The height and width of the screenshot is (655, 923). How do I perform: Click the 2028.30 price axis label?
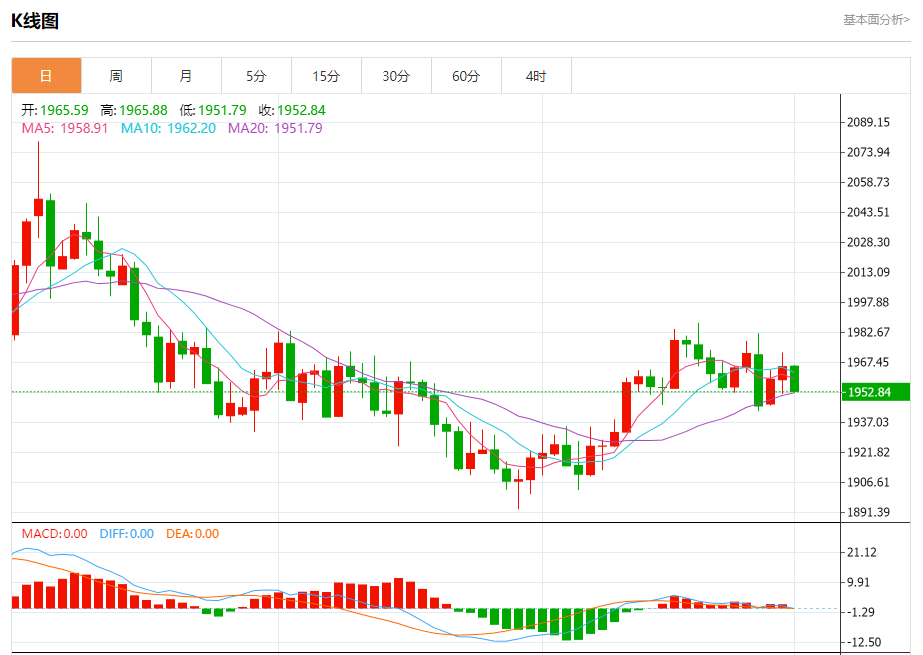pyautogui.click(x=868, y=242)
